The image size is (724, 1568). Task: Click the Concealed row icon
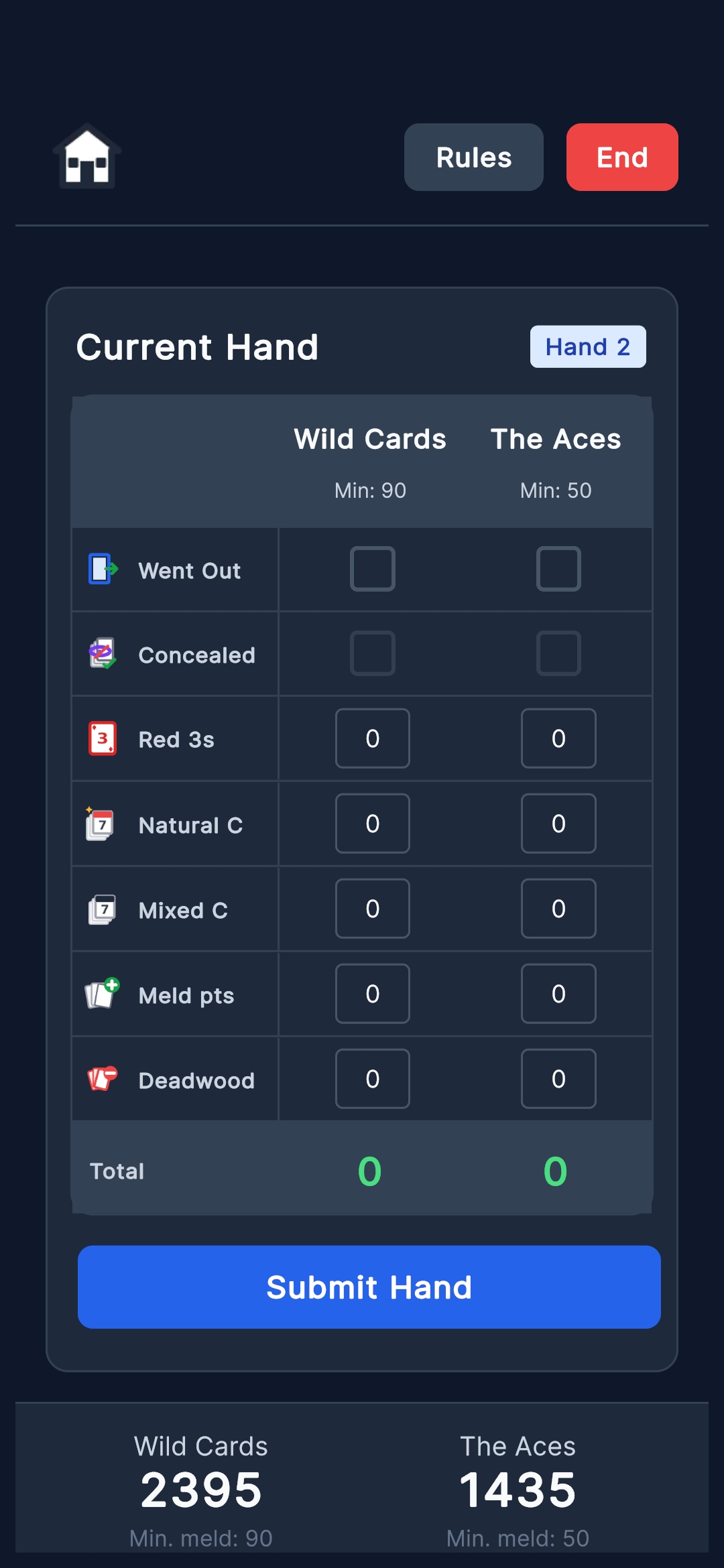[x=103, y=653]
